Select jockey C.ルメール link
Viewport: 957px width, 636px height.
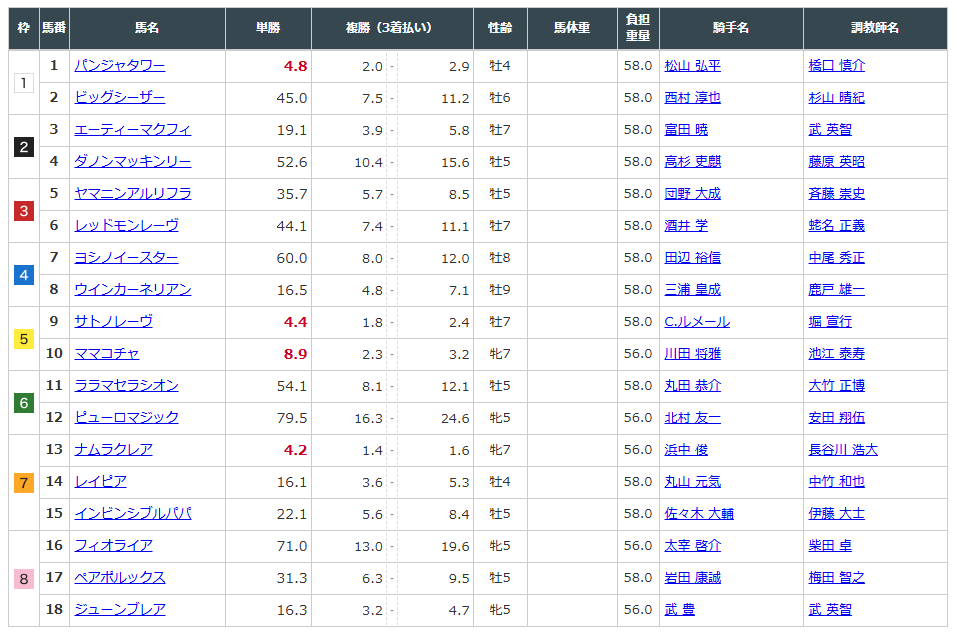(696, 322)
